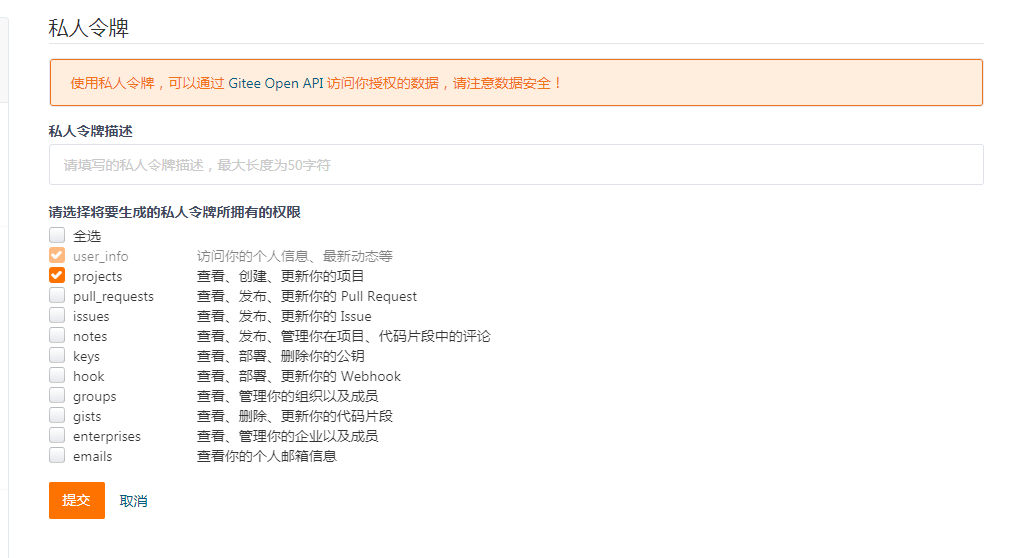Submit the form with the 提交 button

click(x=77, y=500)
